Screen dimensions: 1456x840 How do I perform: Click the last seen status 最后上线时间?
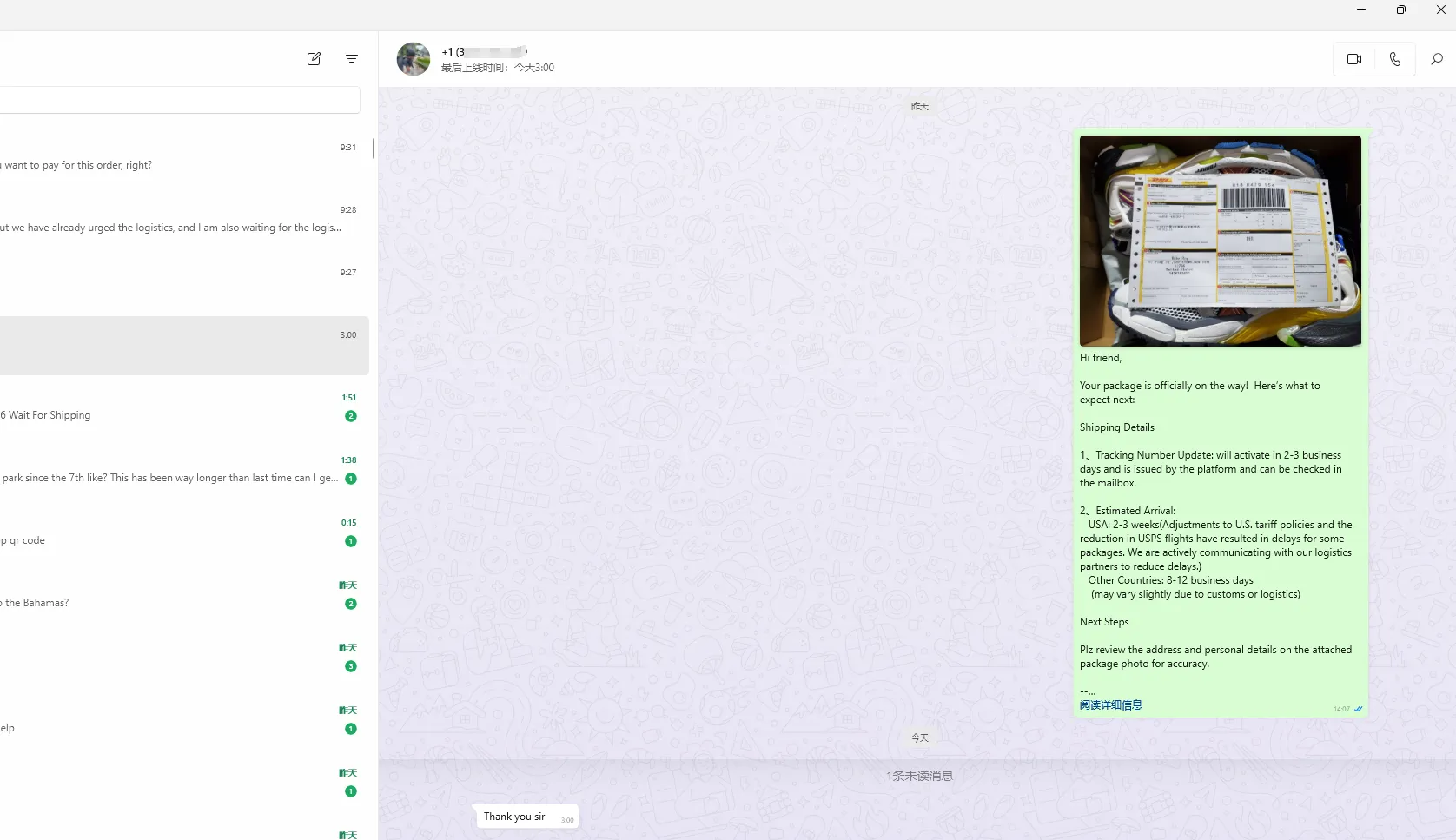498,68
